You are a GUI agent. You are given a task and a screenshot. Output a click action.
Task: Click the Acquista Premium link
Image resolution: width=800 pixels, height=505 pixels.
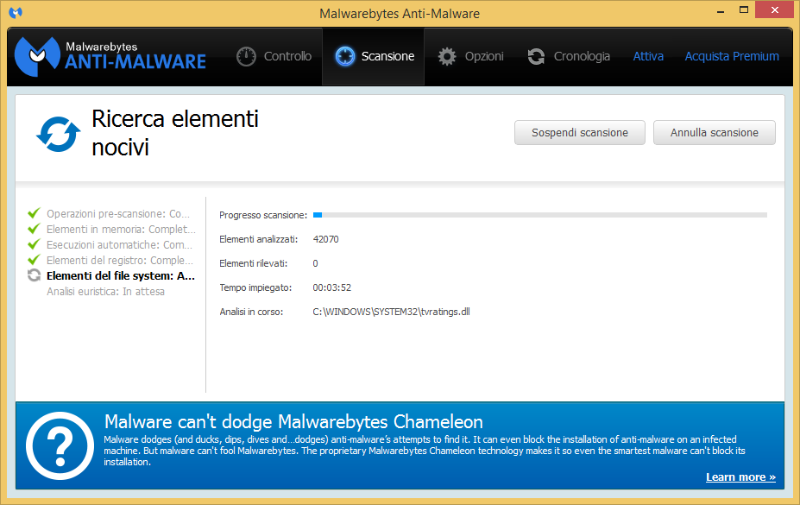(731, 56)
